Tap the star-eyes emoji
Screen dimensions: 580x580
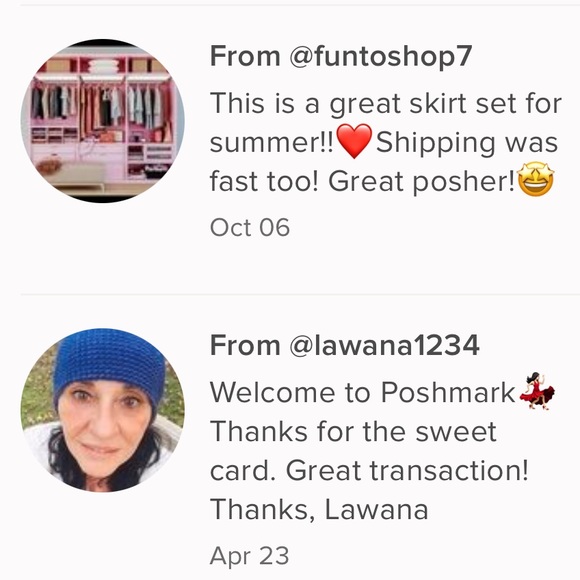536,180
